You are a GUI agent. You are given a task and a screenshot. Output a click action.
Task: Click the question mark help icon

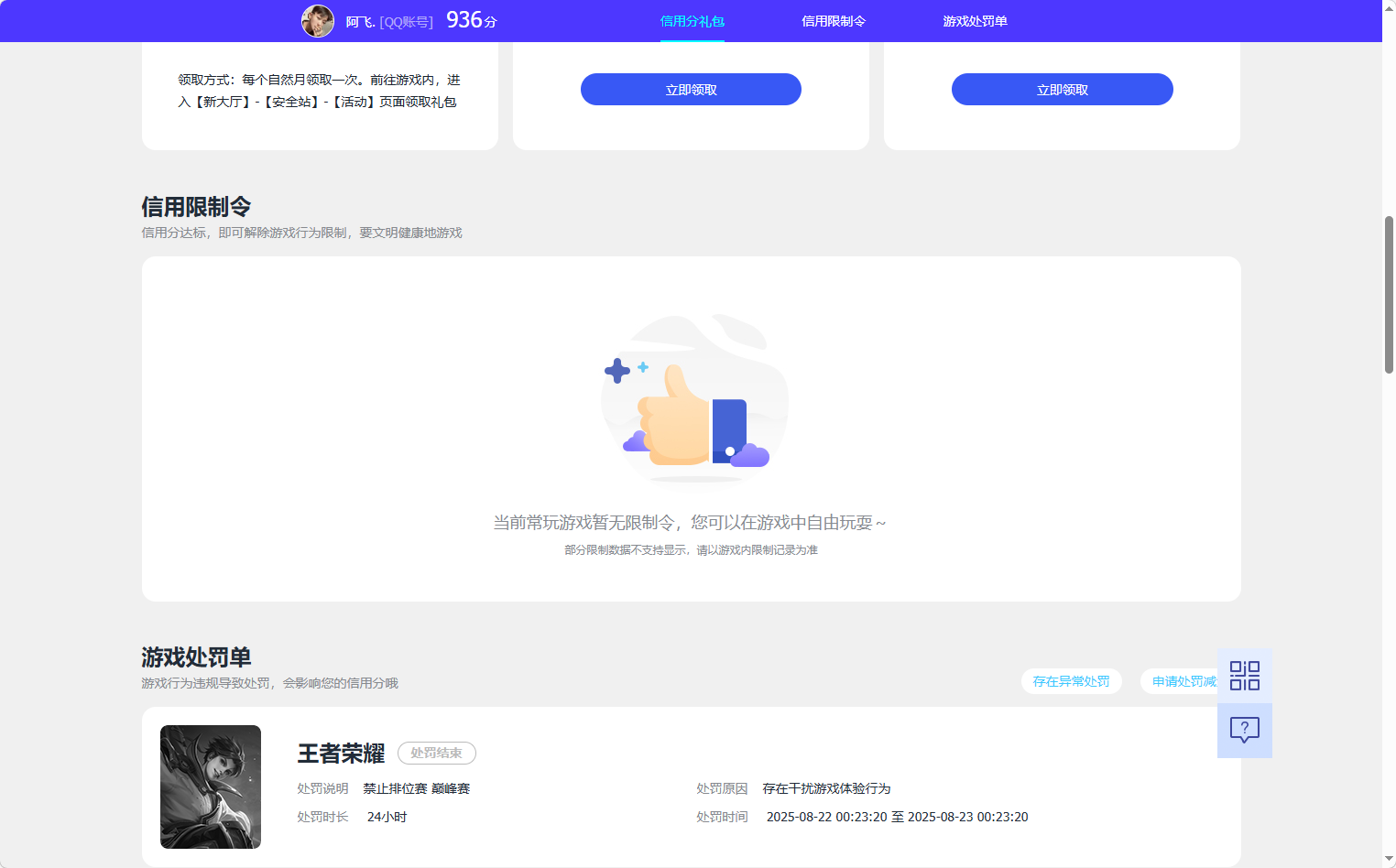point(1244,730)
